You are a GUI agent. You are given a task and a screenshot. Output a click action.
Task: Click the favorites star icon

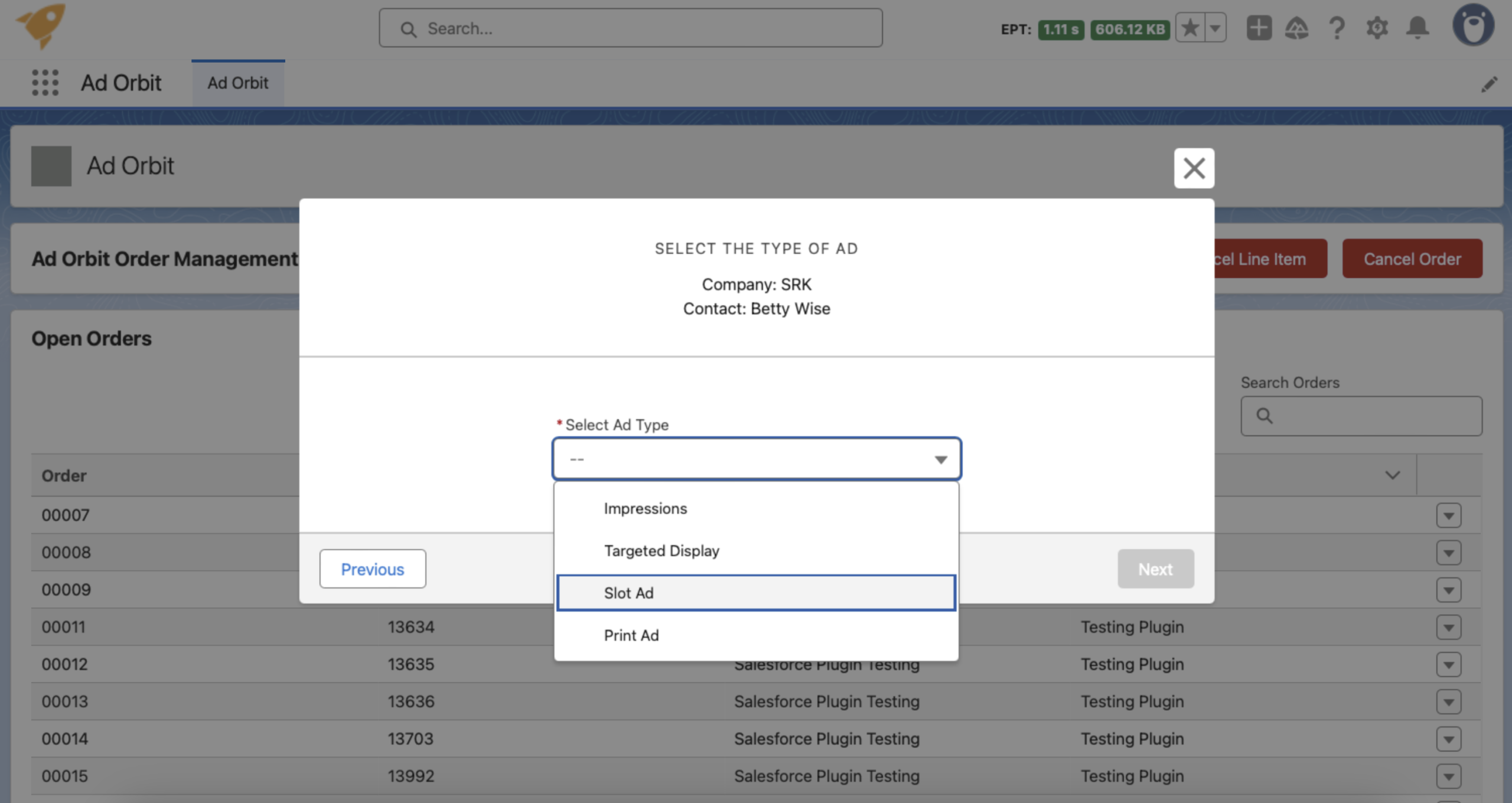1190,28
